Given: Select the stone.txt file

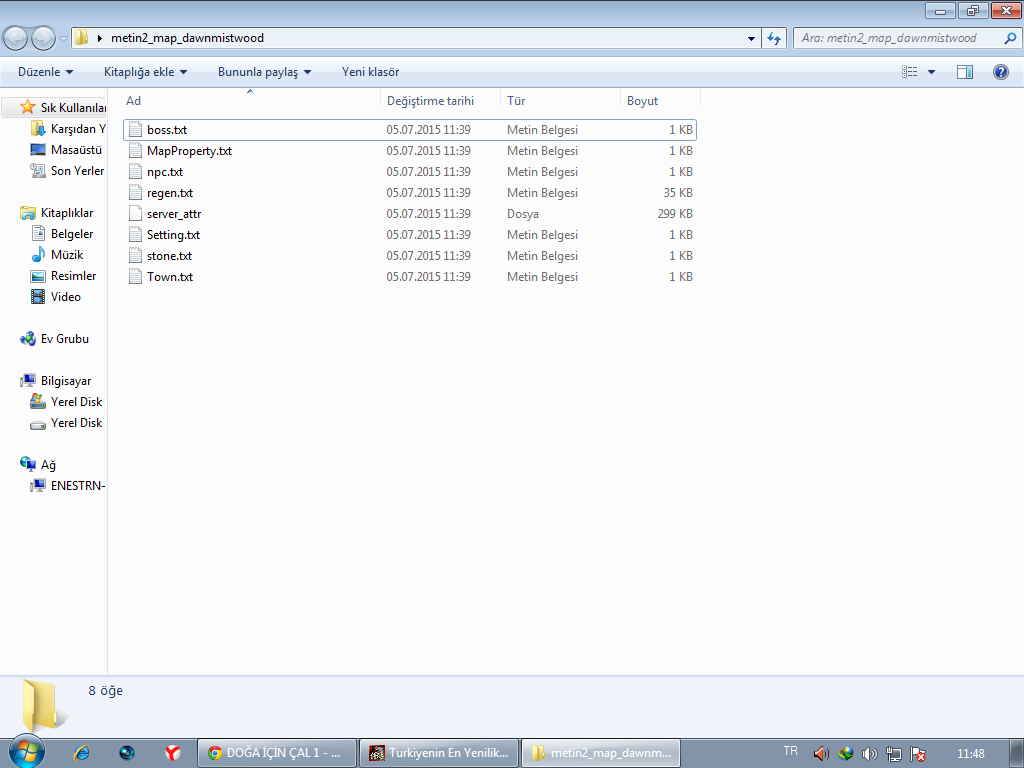Looking at the screenshot, I should pos(409,255).
